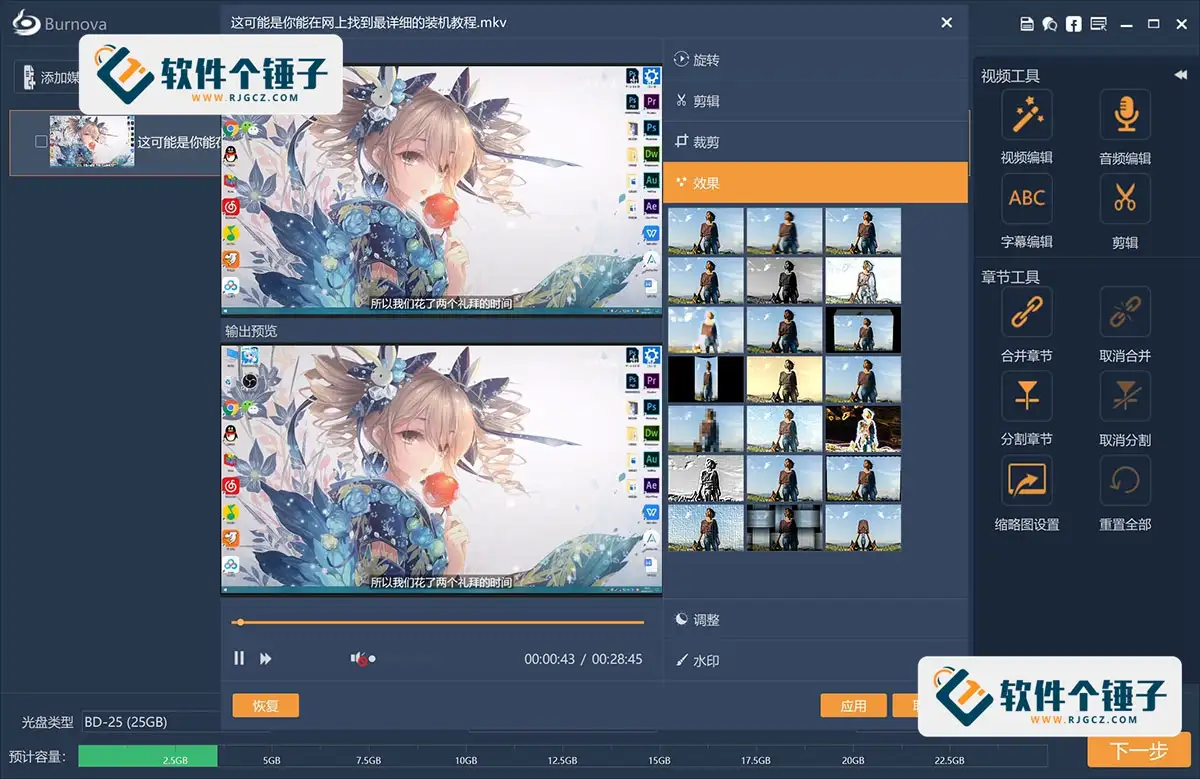
Task: Click the Merge Chapter (合并章节) chain icon
Action: pyautogui.click(x=1026, y=312)
